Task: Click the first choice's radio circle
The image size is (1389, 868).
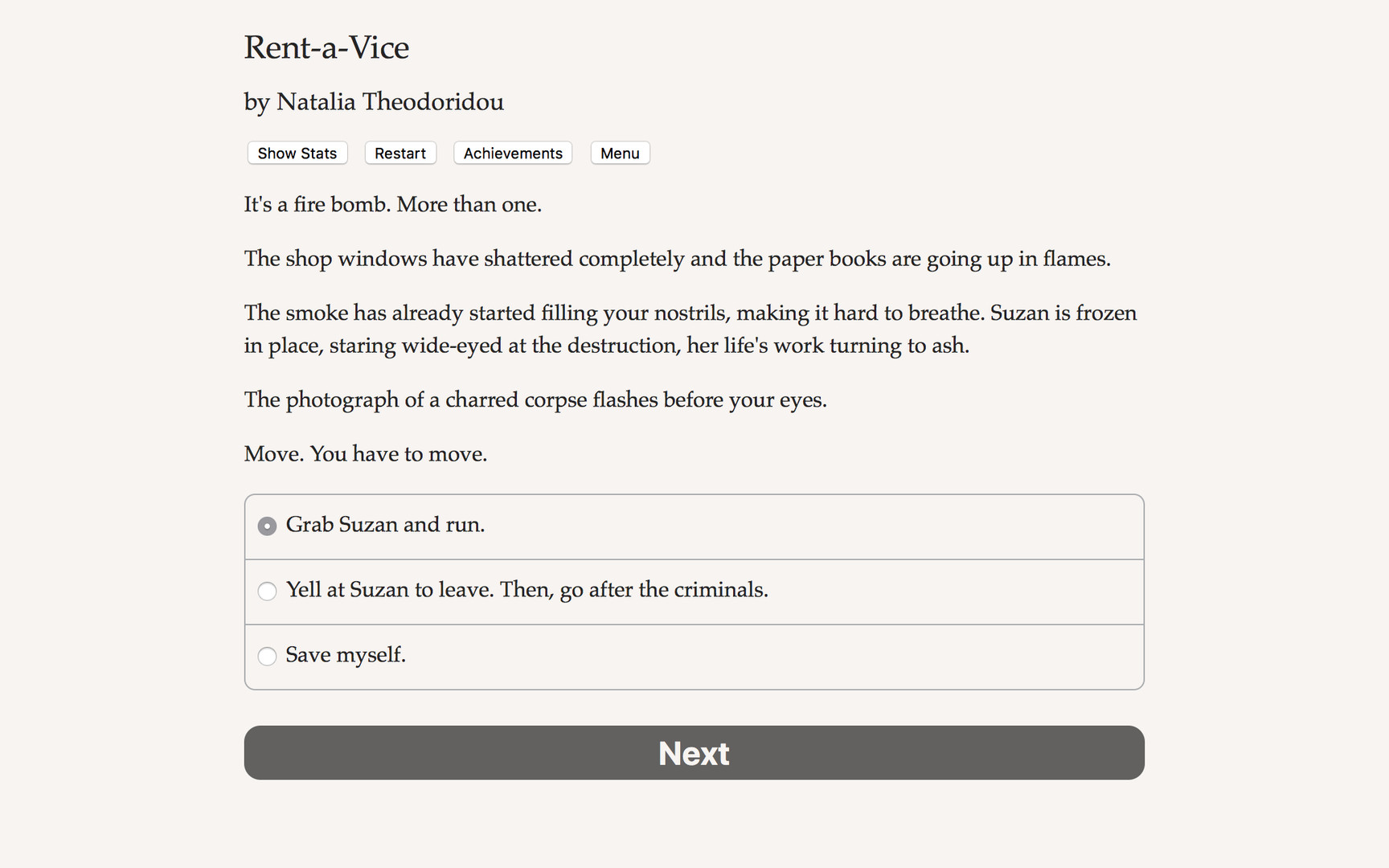Action: 267,526
